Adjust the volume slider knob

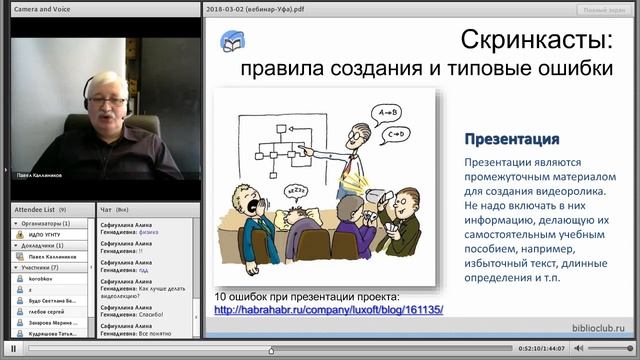tap(630, 348)
